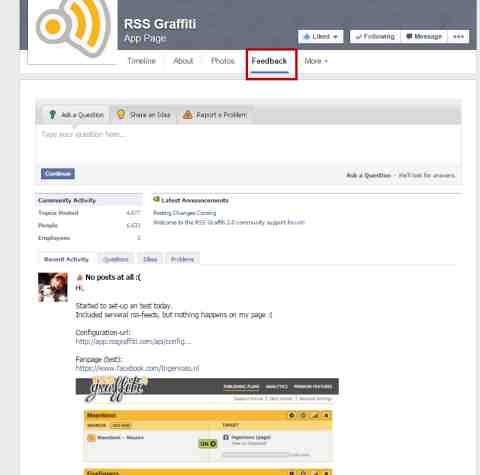
Task: Click the Message button
Action: (424, 37)
